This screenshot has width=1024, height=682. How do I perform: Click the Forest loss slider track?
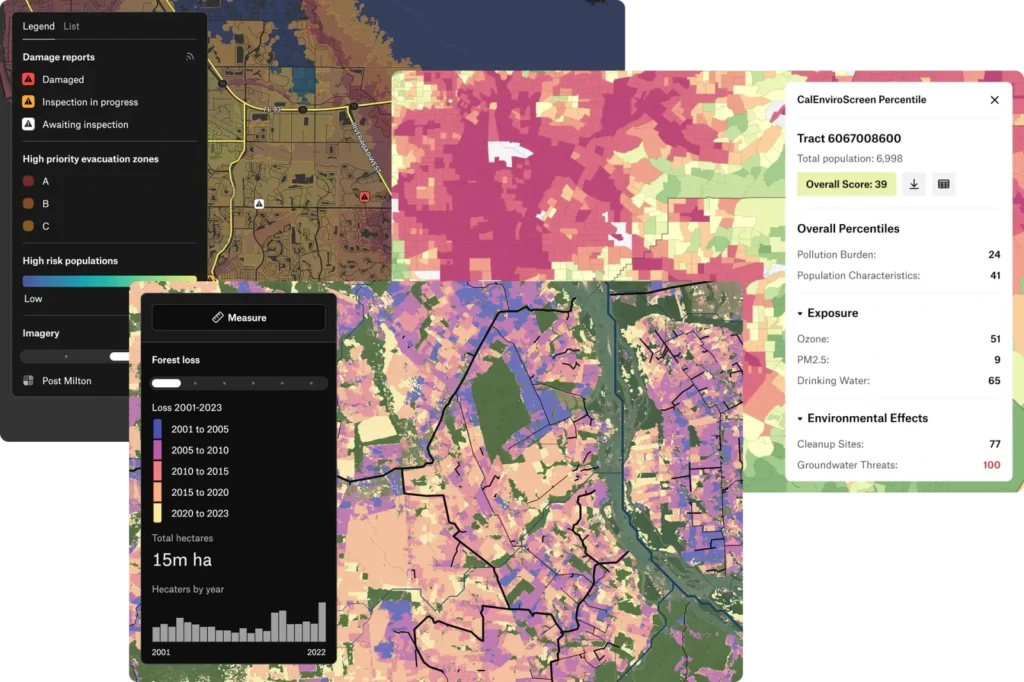(238, 383)
